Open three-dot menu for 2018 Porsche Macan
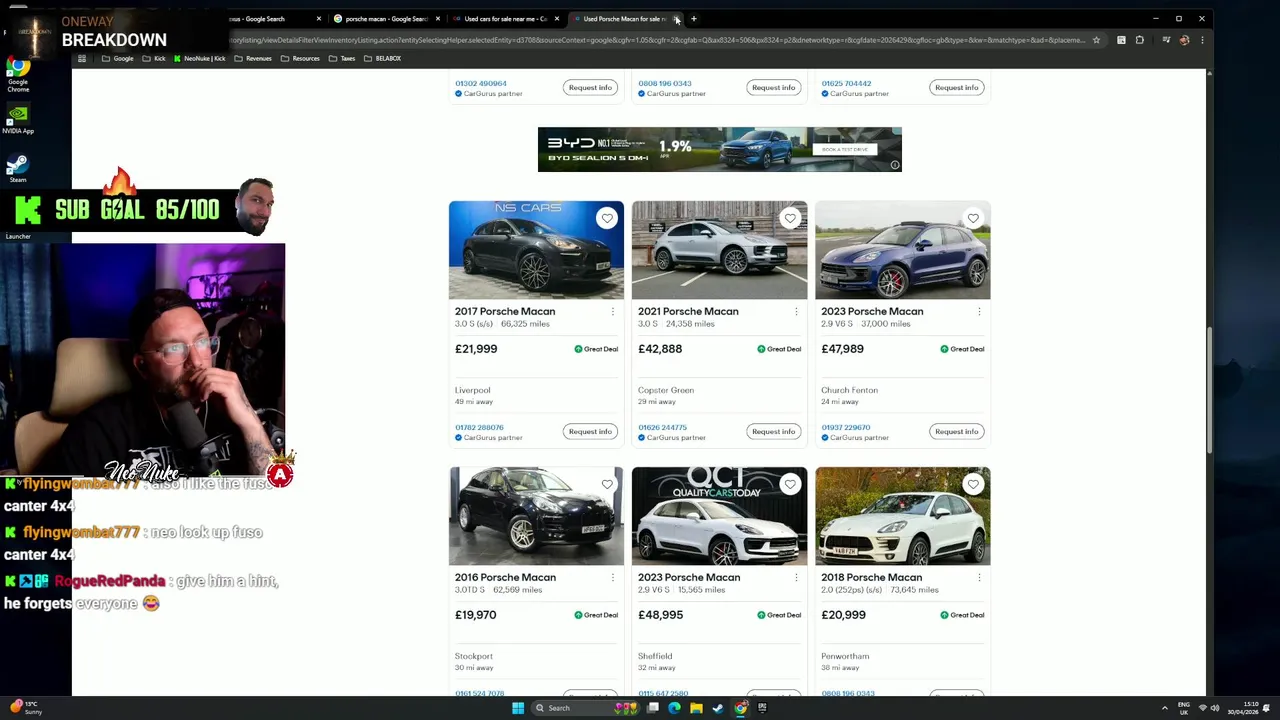This screenshot has width=1280, height=720. click(979, 578)
